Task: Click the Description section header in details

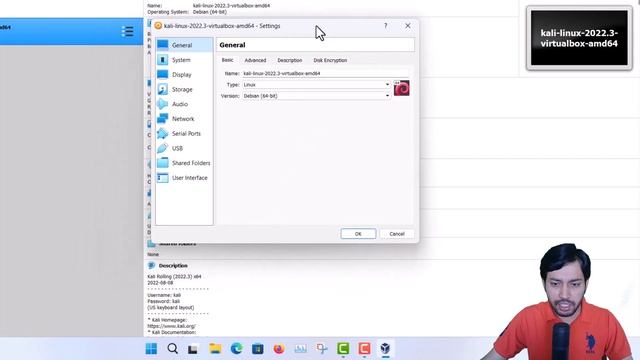Action: tap(173, 265)
